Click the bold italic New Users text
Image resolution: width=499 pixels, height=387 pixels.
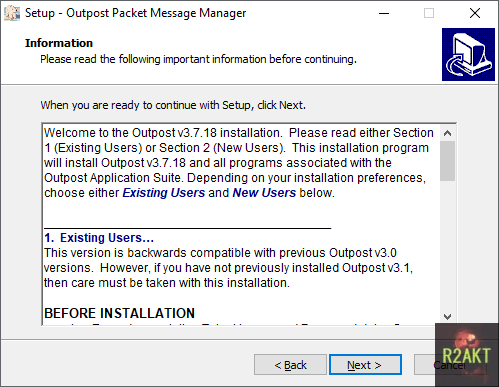pyautogui.click(x=264, y=193)
